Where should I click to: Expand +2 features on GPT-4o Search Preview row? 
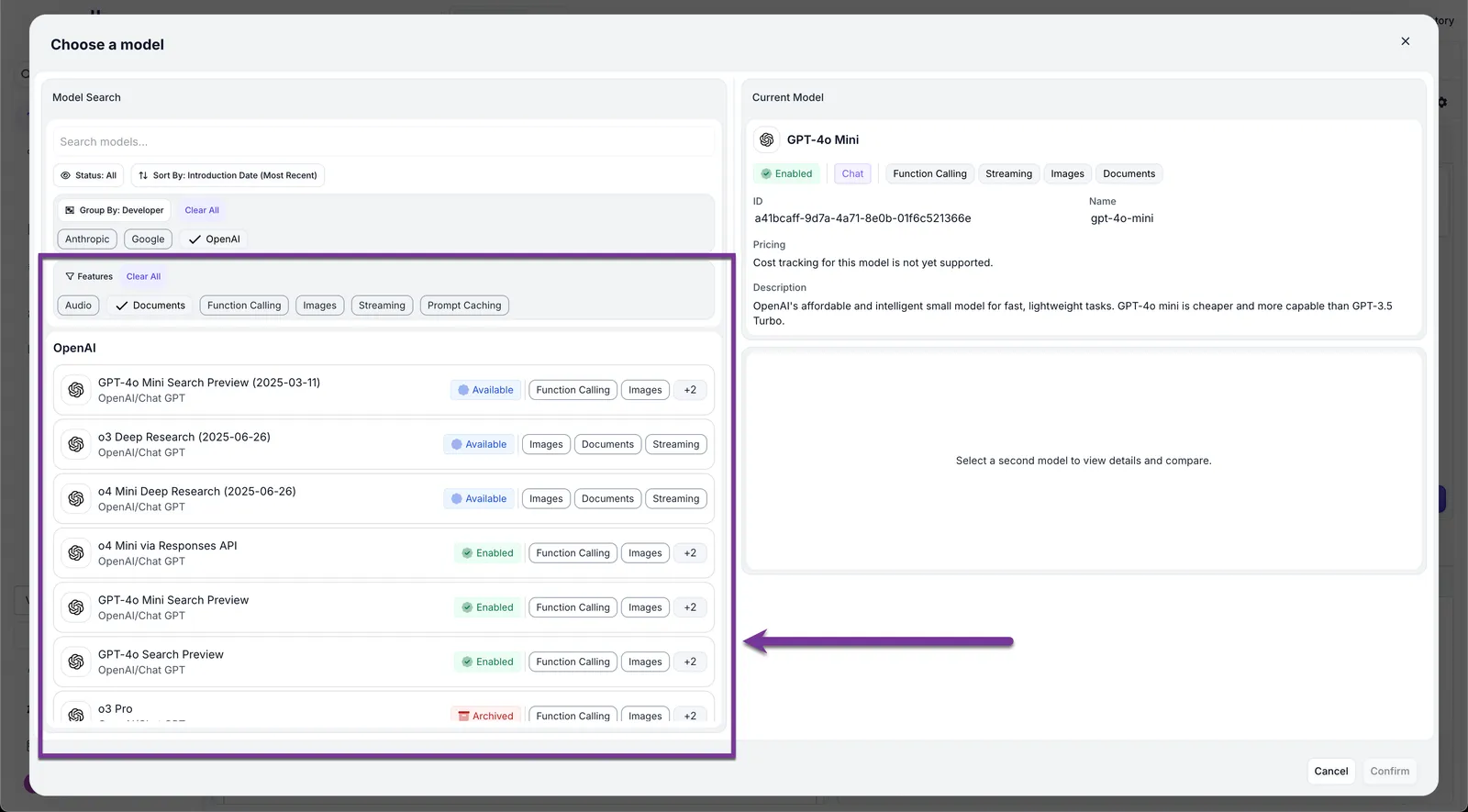(x=690, y=662)
